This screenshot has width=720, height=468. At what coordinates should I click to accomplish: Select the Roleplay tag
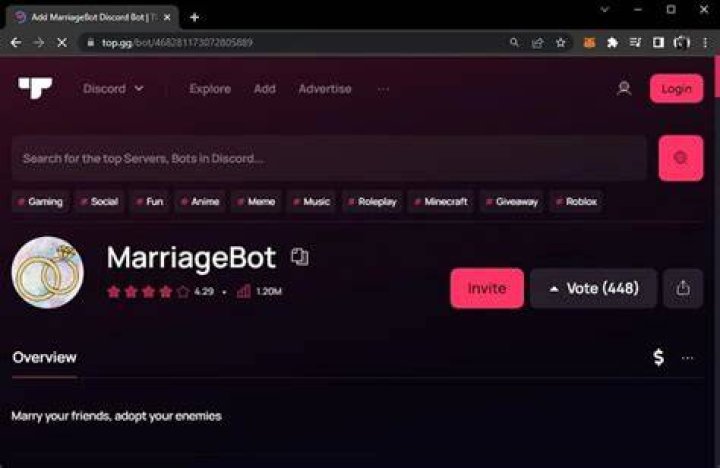click(372, 202)
